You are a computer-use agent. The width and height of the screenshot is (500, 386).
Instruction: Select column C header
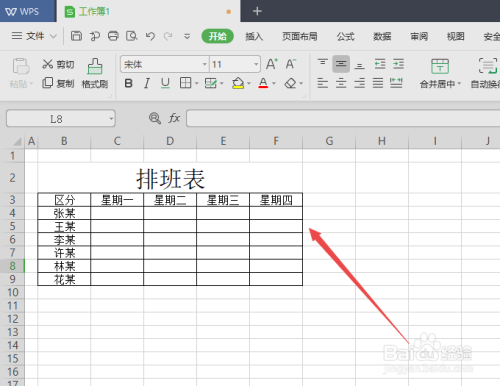tap(117, 141)
